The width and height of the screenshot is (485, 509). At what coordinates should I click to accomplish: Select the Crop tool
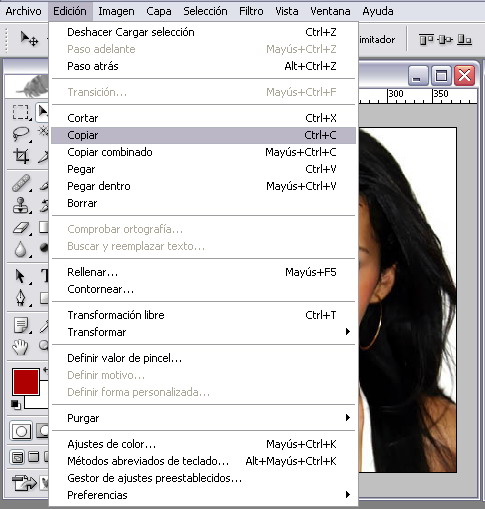coord(21,156)
